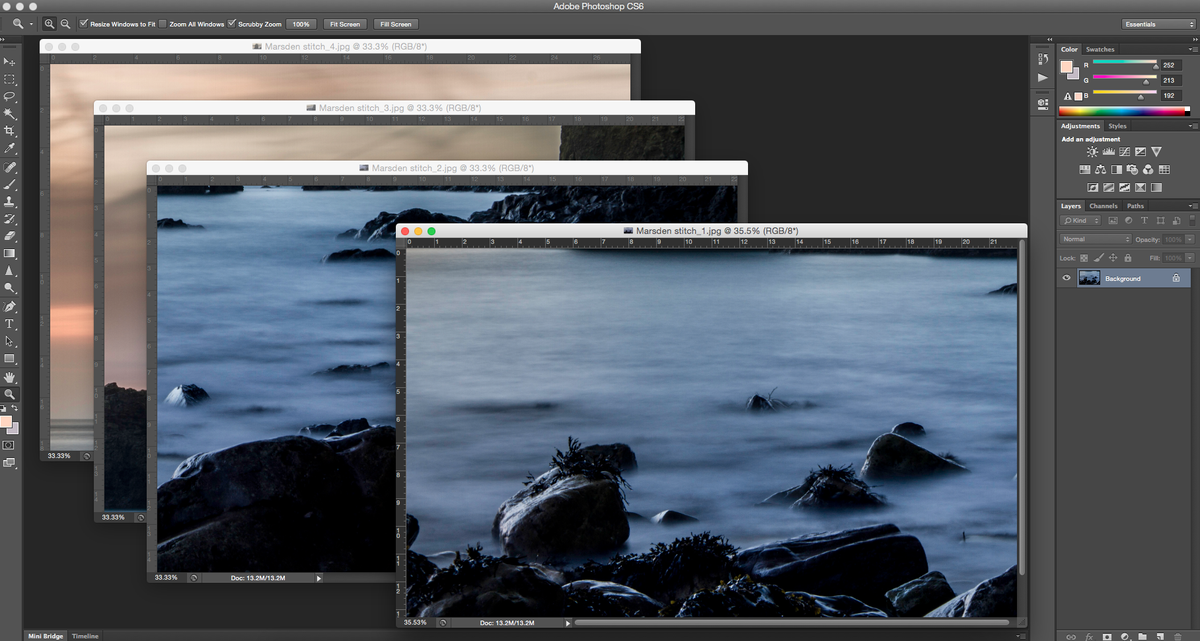Open the Timeline tab
This screenshot has height=641, width=1200.
pyautogui.click(x=85, y=636)
